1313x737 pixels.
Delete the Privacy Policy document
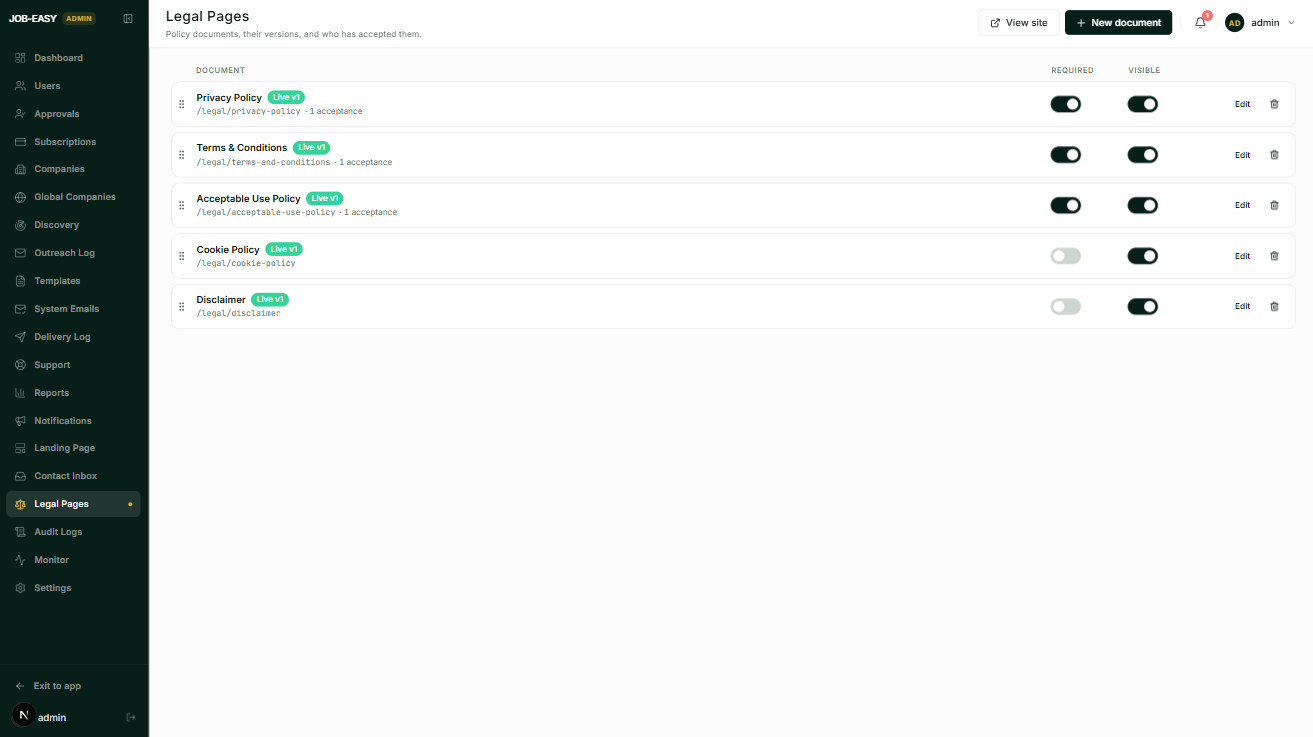click(1274, 104)
